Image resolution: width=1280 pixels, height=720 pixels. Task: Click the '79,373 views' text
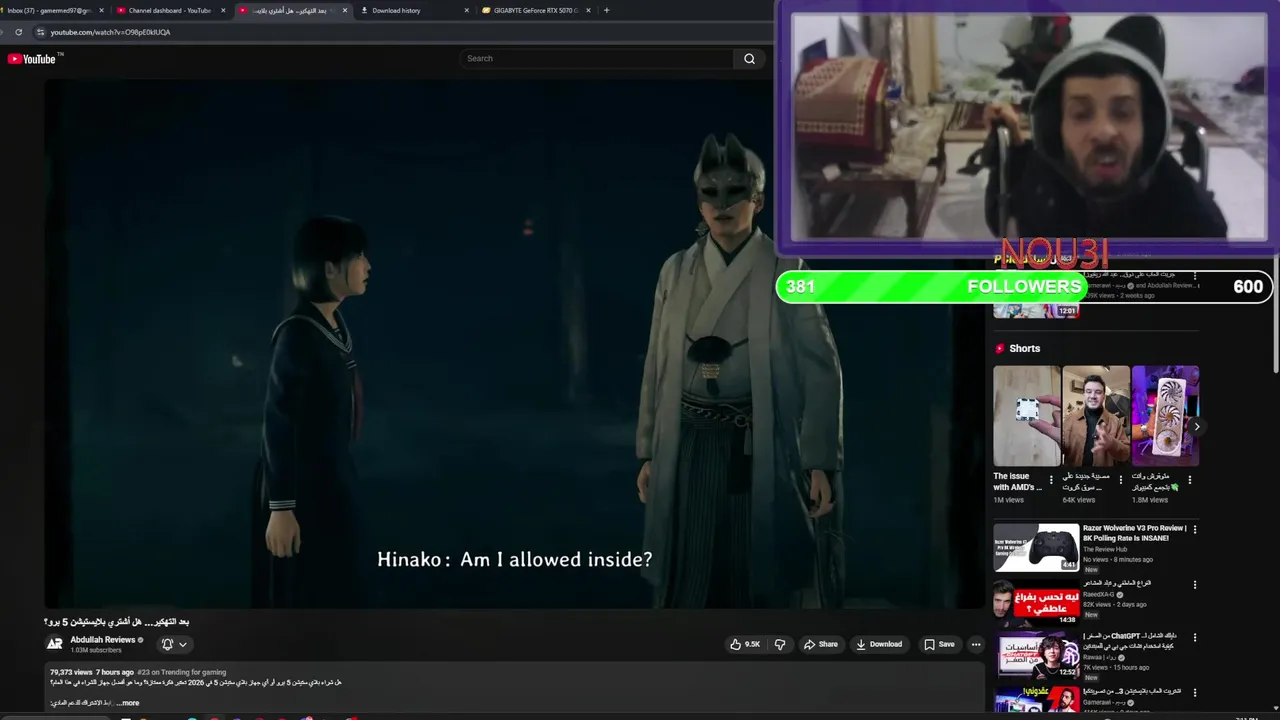pos(71,672)
